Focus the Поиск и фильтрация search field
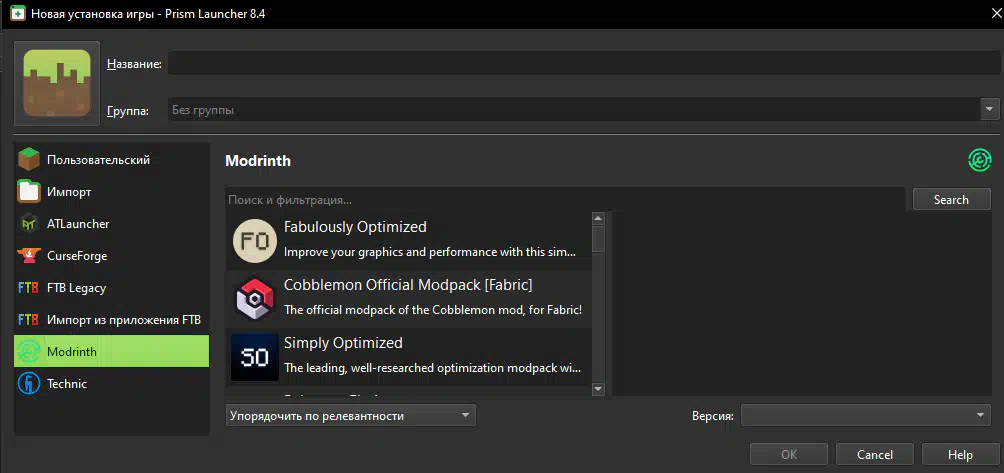The width and height of the screenshot is (1004, 473). click(x=565, y=199)
